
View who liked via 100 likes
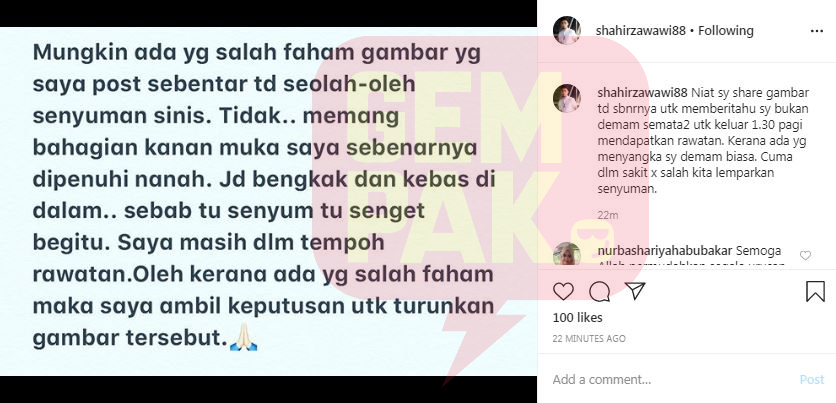click(x=577, y=318)
